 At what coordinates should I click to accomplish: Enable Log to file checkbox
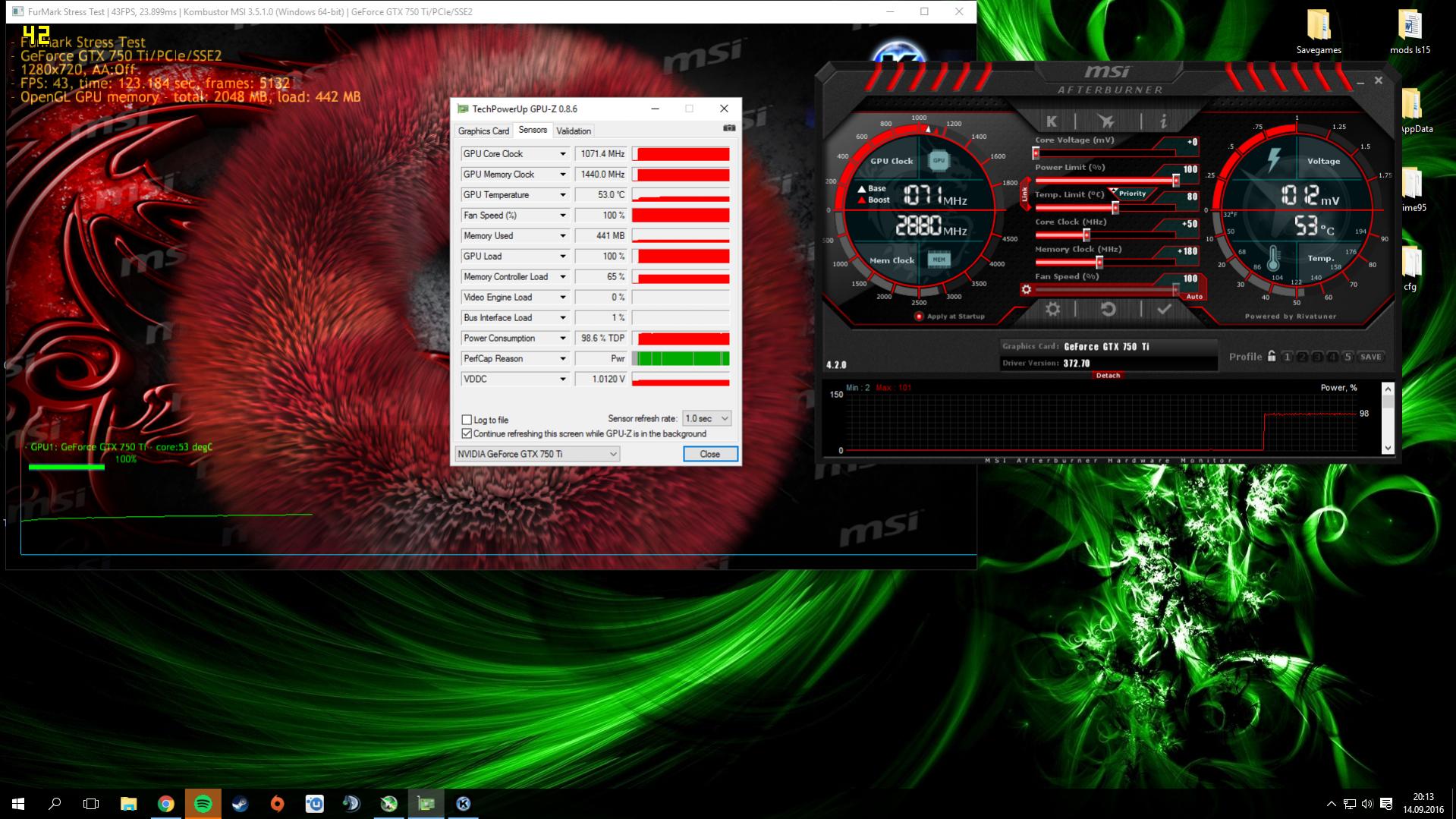point(467,420)
